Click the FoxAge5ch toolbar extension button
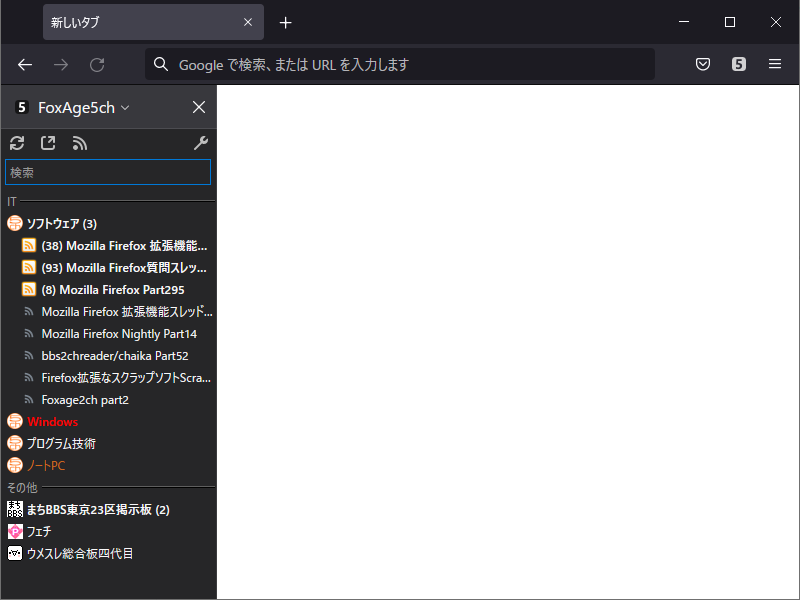This screenshot has width=800, height=600. [738, 64]
